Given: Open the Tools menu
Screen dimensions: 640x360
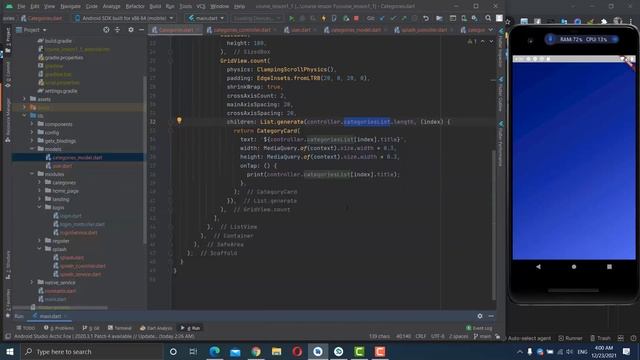Looking at the screenshot, I should [186, 7].
